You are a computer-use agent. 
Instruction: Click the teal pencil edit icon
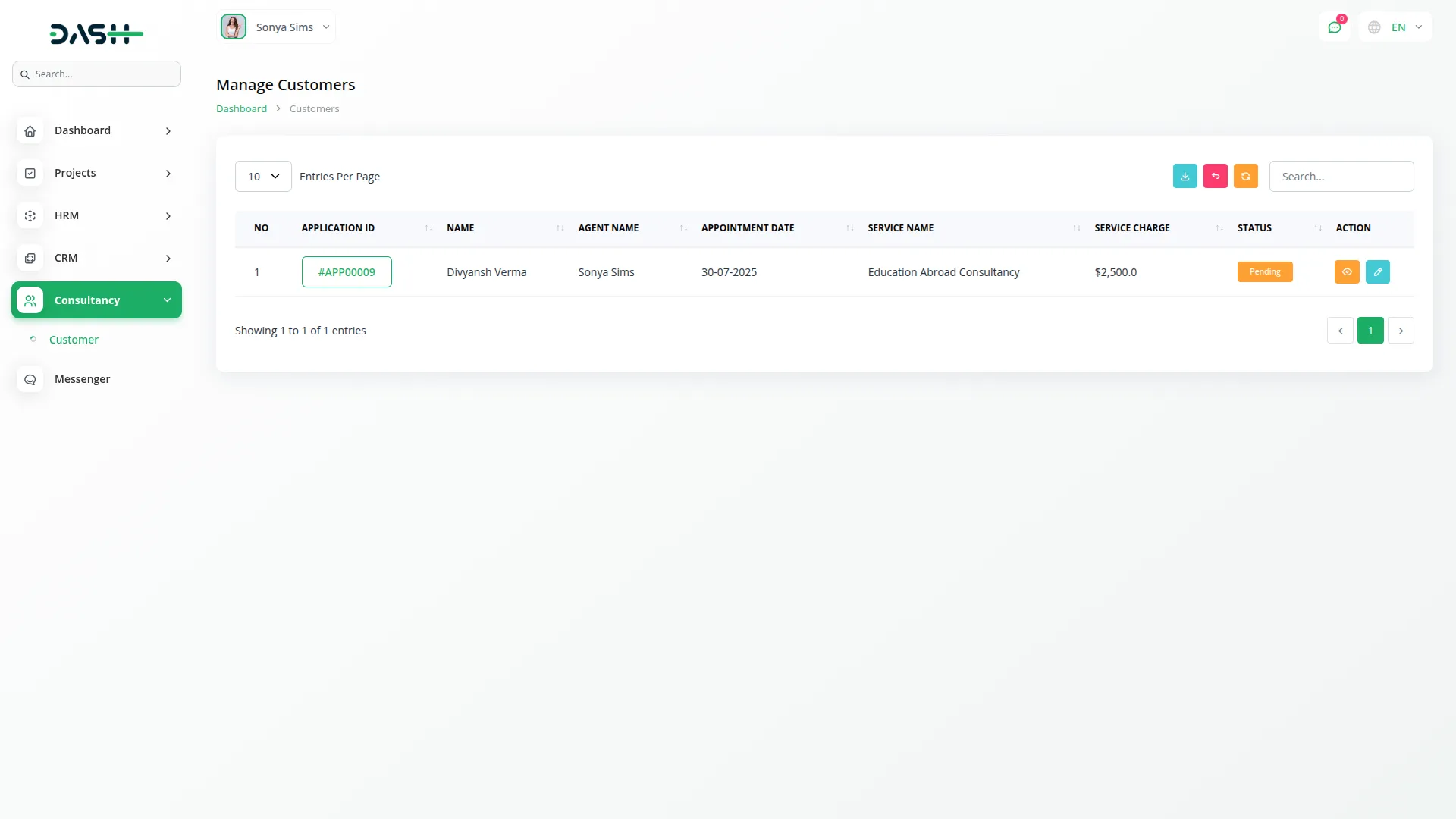[1377, 271]
